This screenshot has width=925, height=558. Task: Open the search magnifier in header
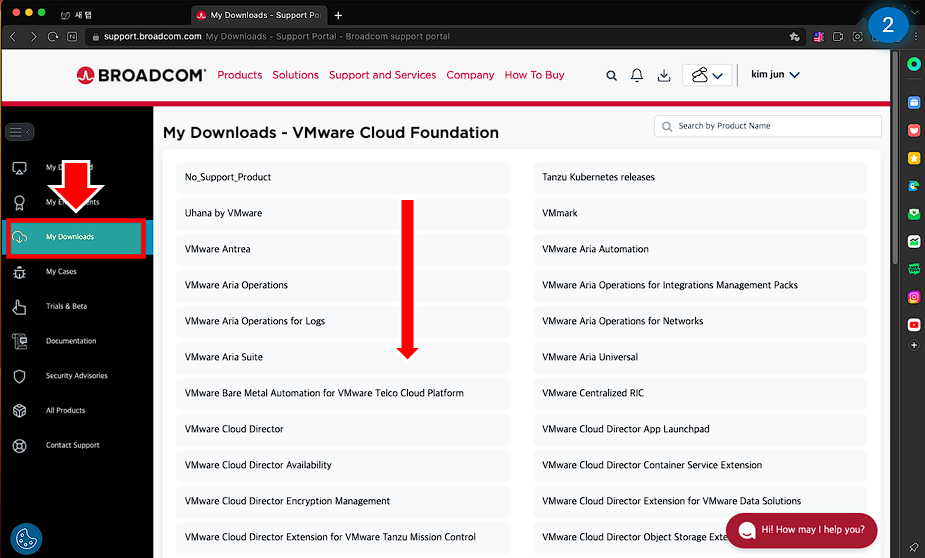coord(611,76)
